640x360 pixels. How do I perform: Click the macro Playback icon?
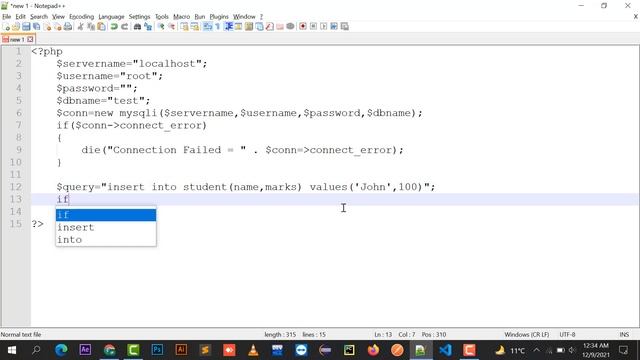[324, 27]
